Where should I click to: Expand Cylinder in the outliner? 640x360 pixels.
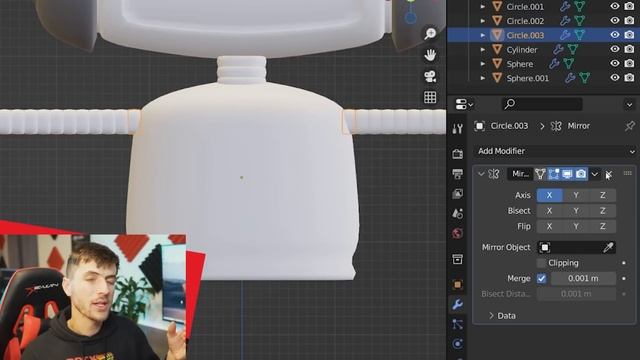click(x=482, y=50)
